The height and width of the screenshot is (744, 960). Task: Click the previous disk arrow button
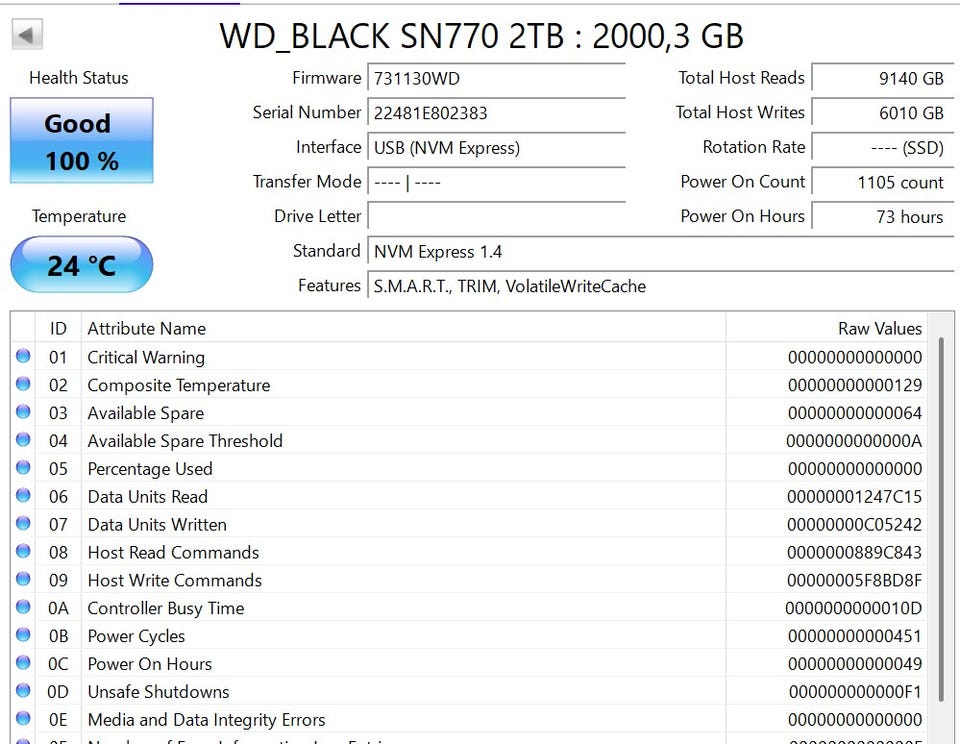[26, 34]
